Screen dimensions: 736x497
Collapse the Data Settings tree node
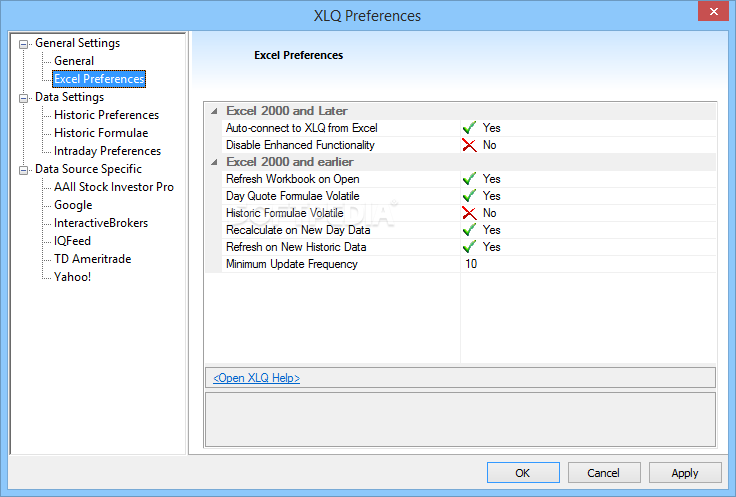[x=23, y=99]
